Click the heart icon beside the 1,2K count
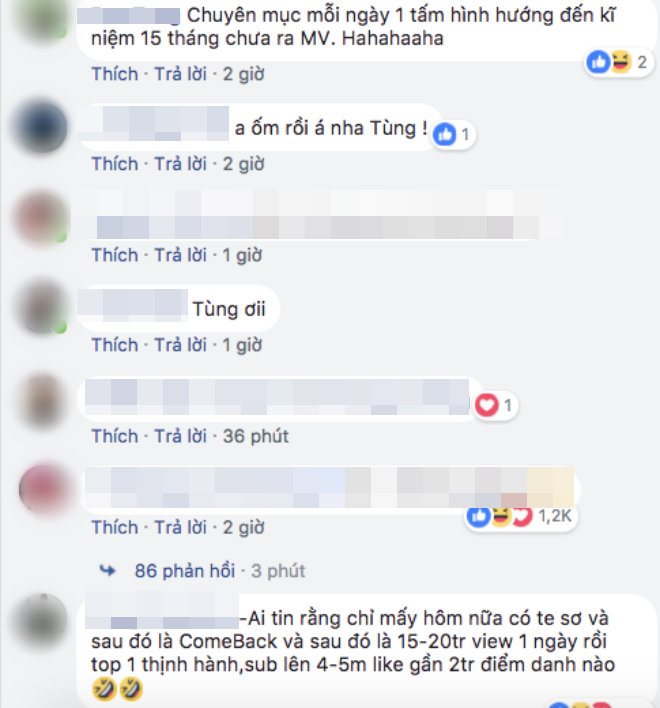The height and width of the screenshot is (708, 660). point(522,516)
